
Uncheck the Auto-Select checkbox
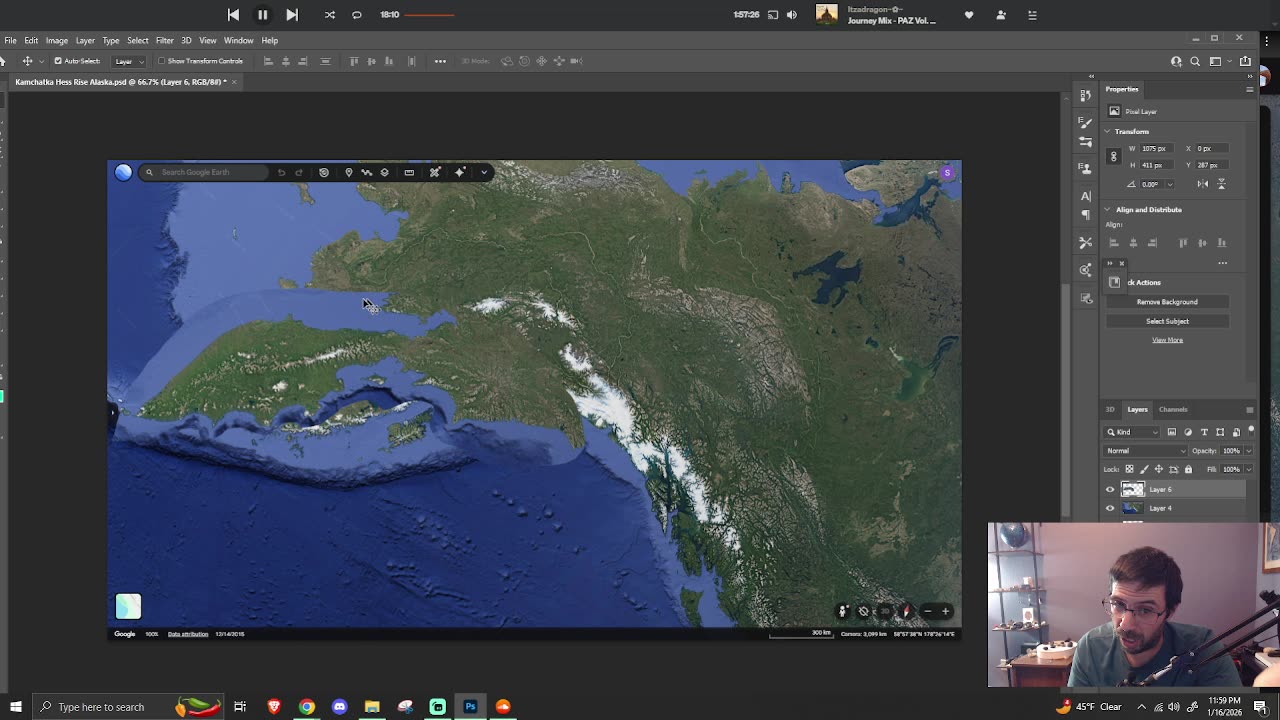click(58, 61)
